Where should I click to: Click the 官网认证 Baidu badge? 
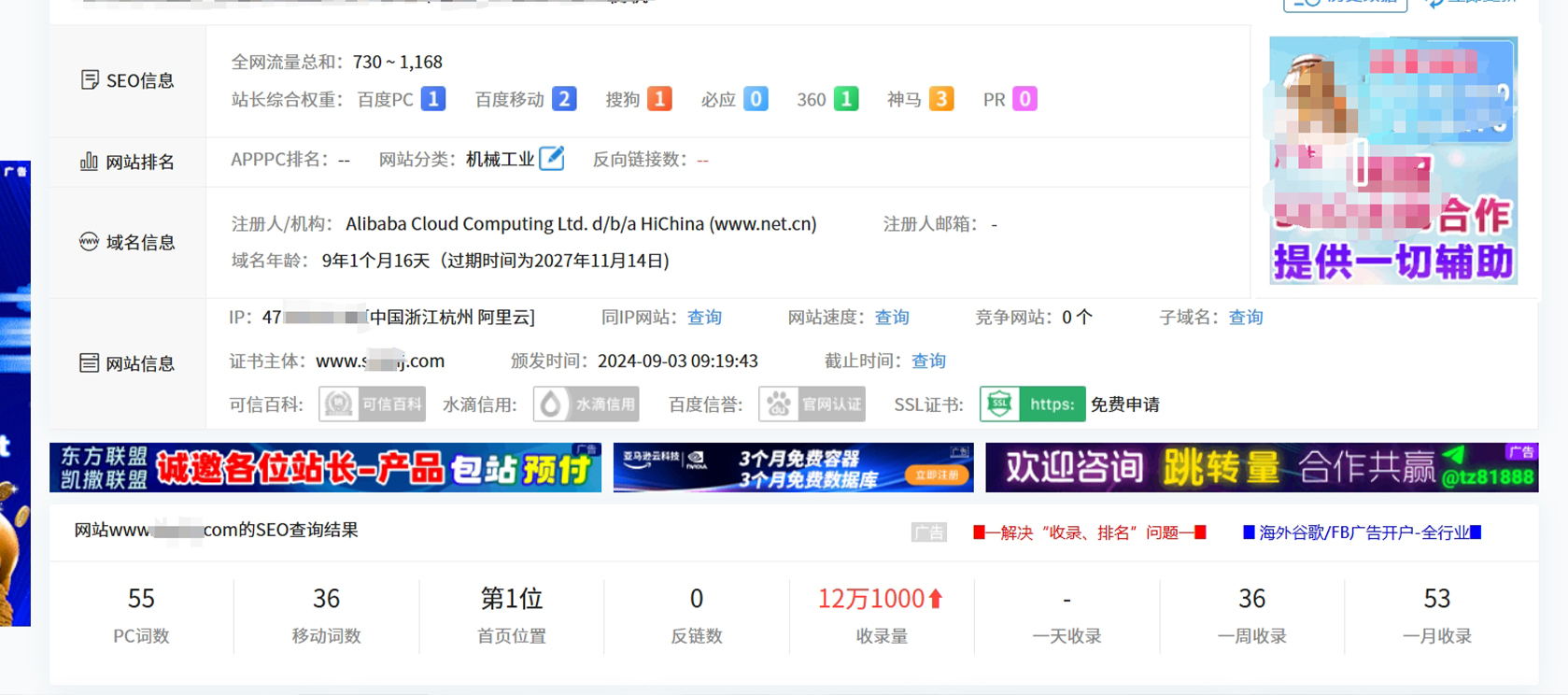coord(812,404)
